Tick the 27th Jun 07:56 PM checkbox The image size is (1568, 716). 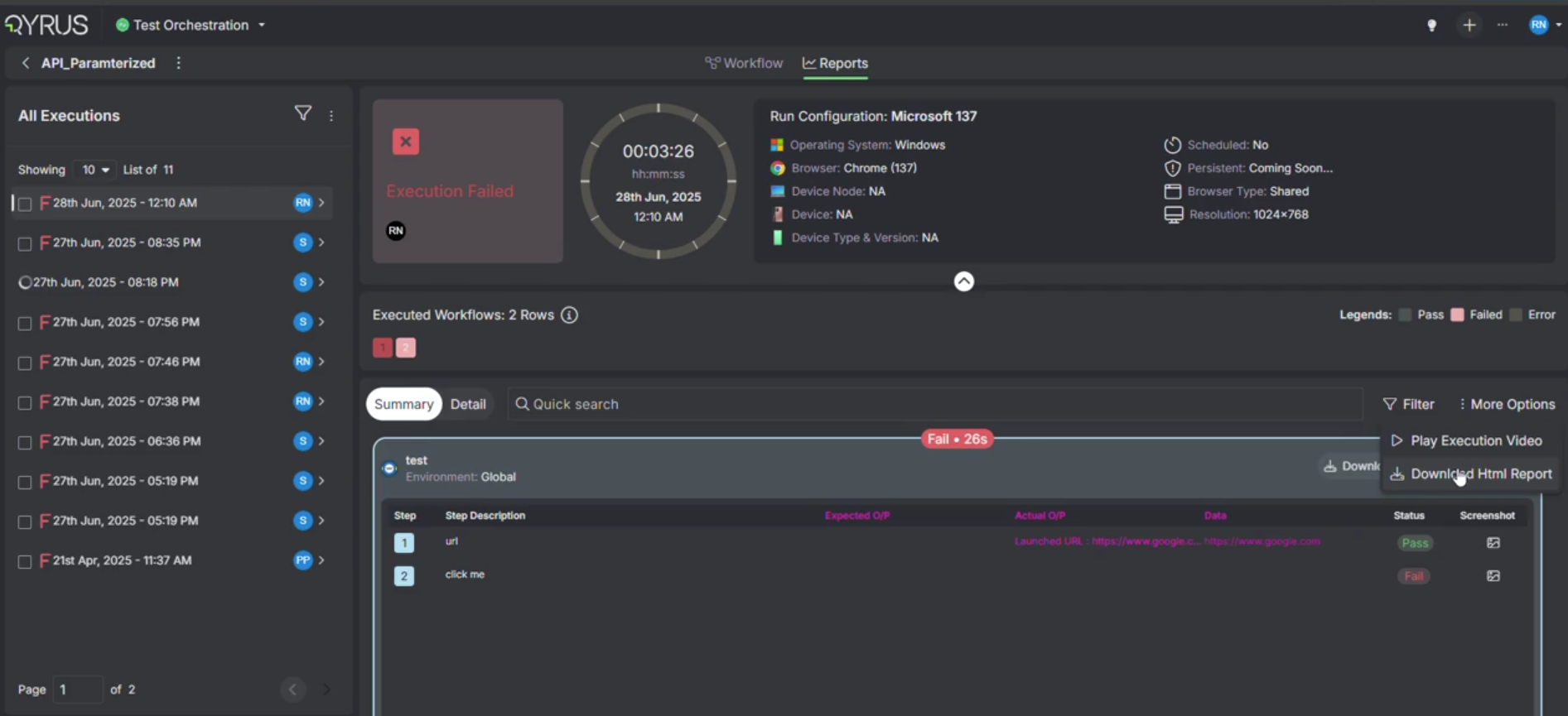25,323
